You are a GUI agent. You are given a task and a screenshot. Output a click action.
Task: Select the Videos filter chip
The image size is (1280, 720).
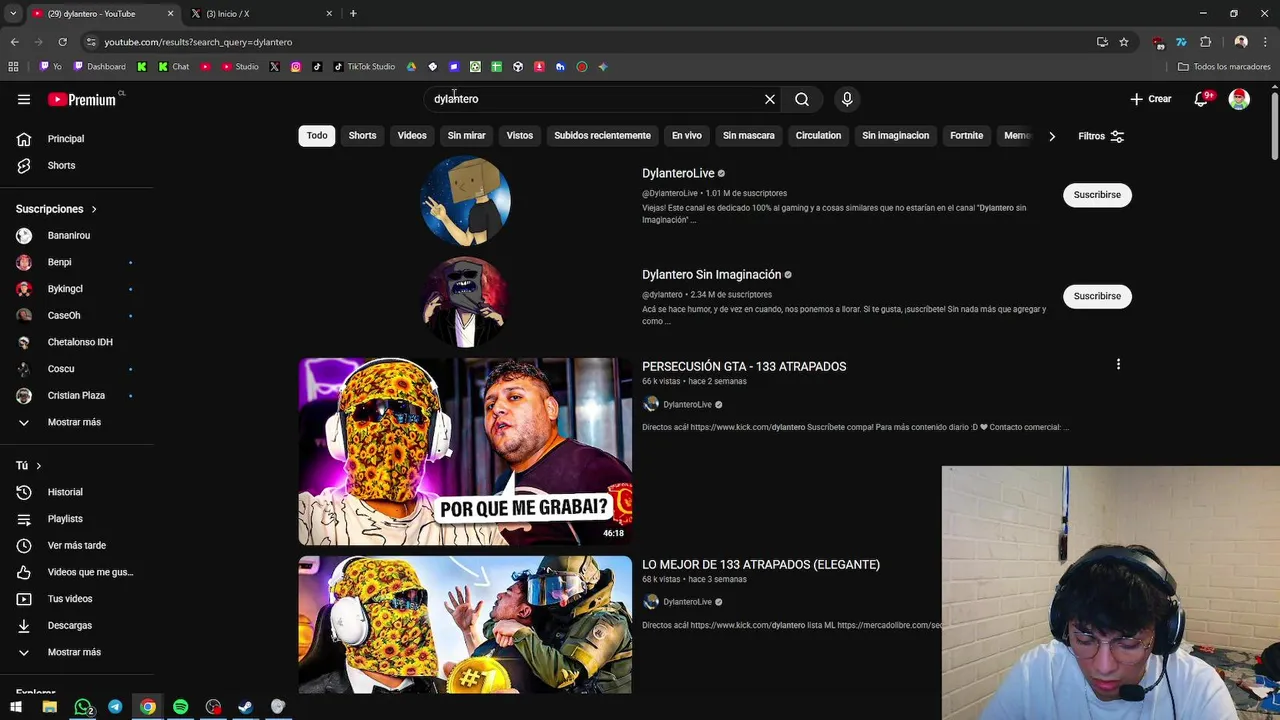coord(412,136)
